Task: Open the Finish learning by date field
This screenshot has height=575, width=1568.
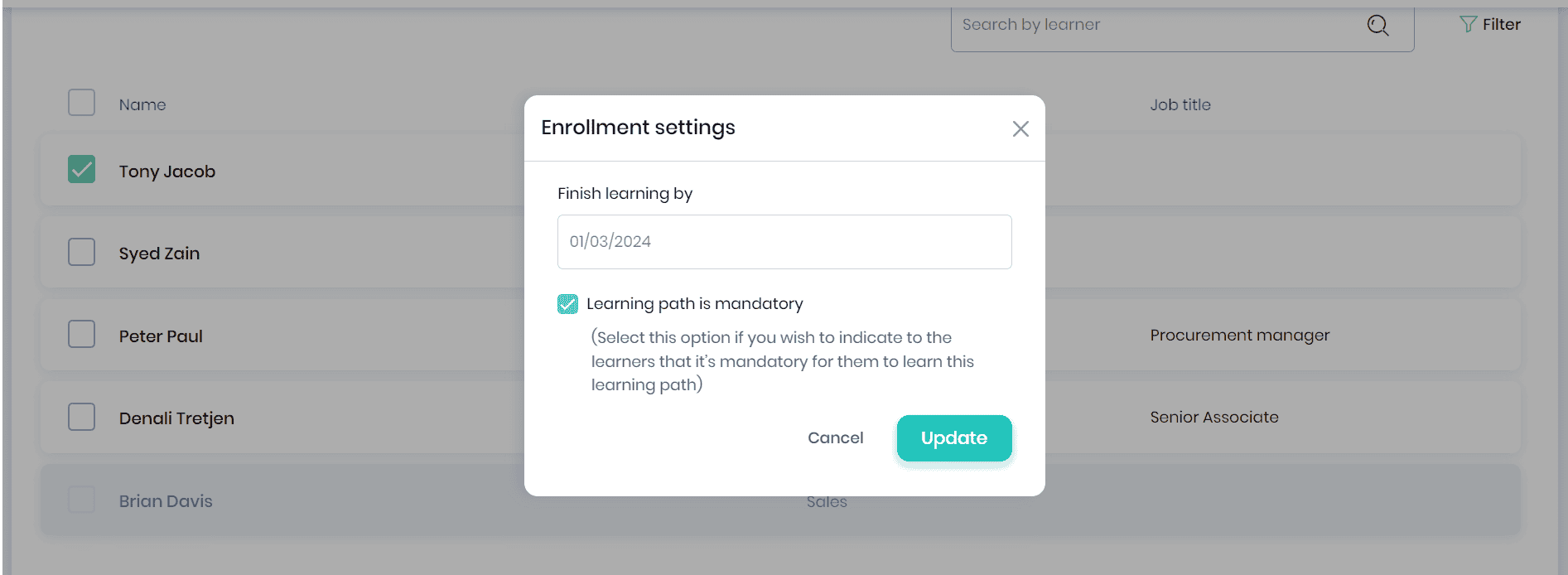Action: [x=784, y=242]
